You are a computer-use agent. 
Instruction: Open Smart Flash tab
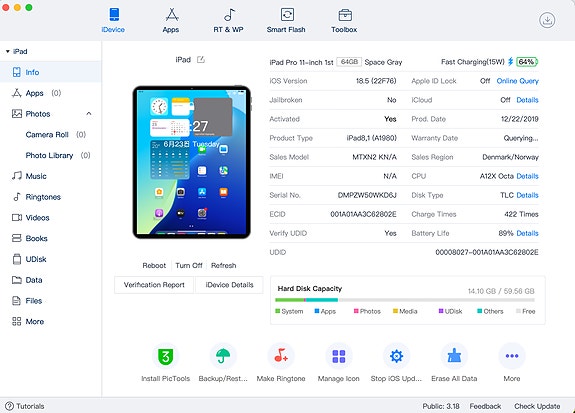click(286, 20)
